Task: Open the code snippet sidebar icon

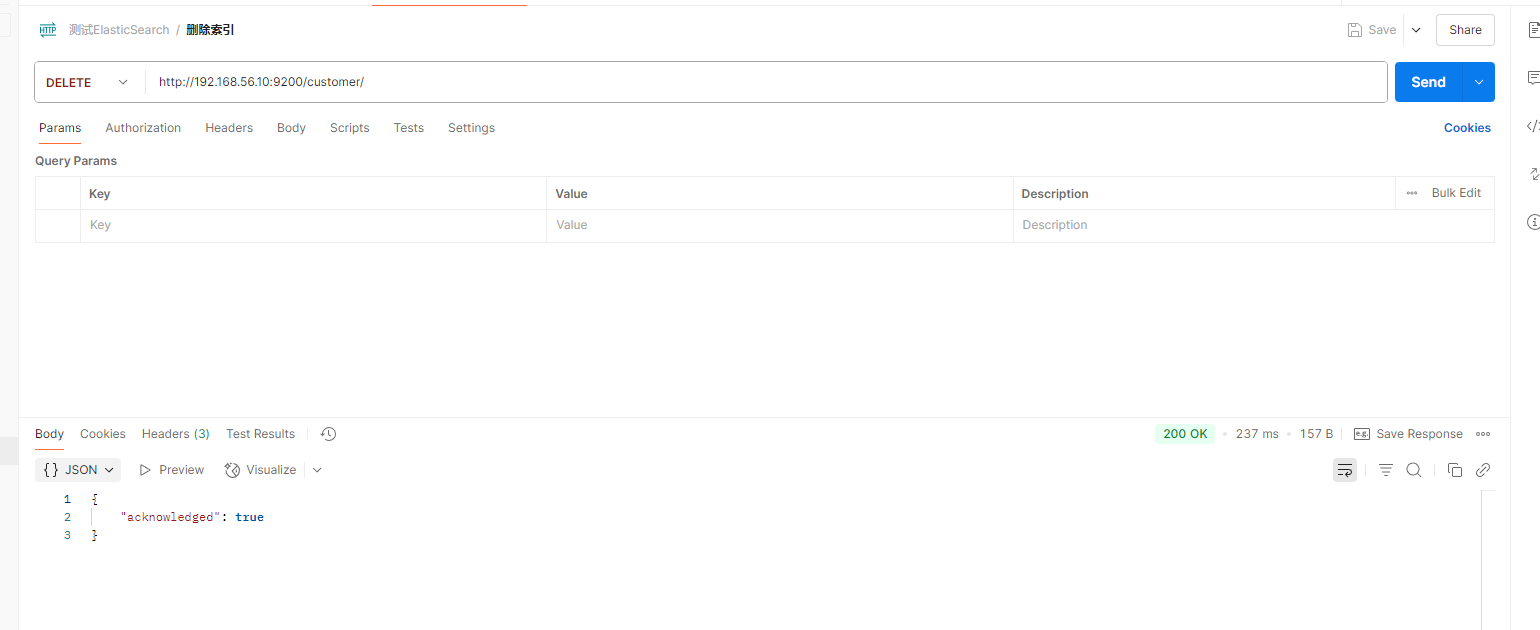Action: [x=1533, y=126]
